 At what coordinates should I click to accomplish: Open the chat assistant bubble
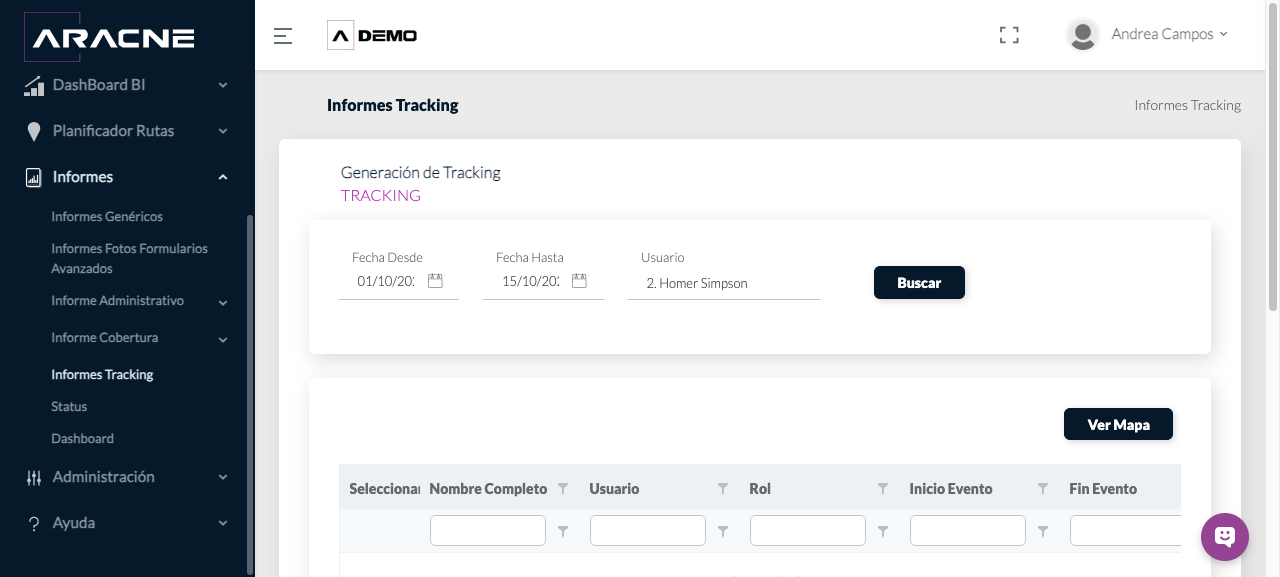click(1225, 537)
